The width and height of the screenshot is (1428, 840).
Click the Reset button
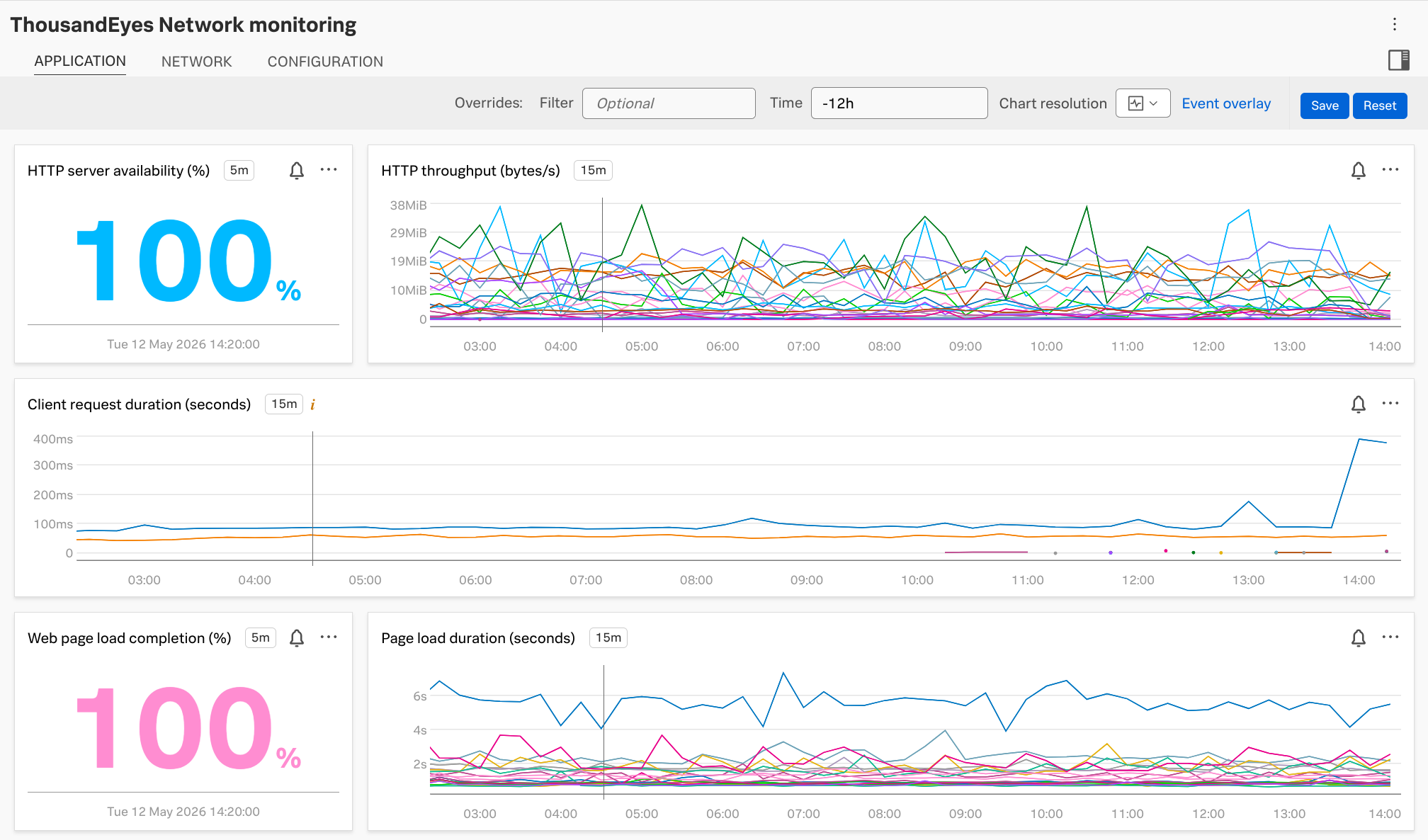tap(1380, 106)
